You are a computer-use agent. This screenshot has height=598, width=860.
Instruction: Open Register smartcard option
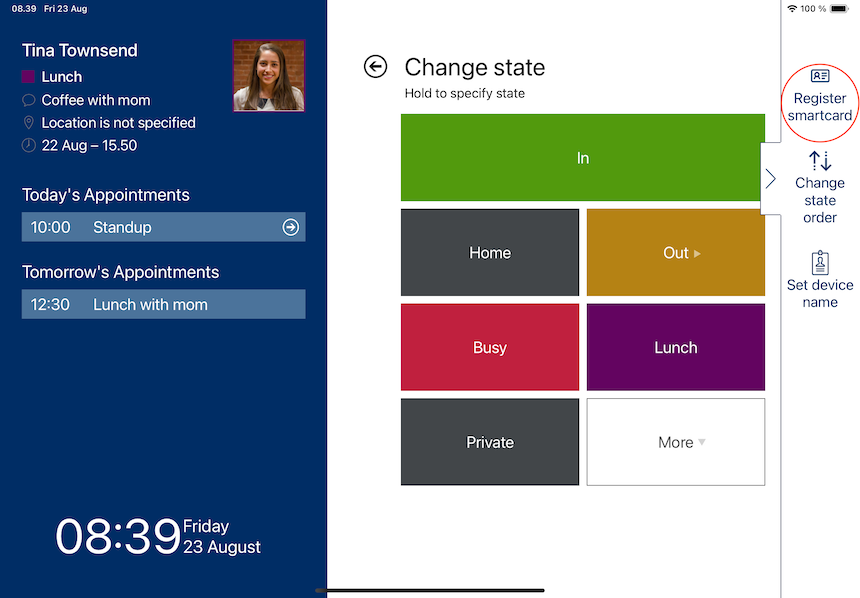(x=819, y=96)
